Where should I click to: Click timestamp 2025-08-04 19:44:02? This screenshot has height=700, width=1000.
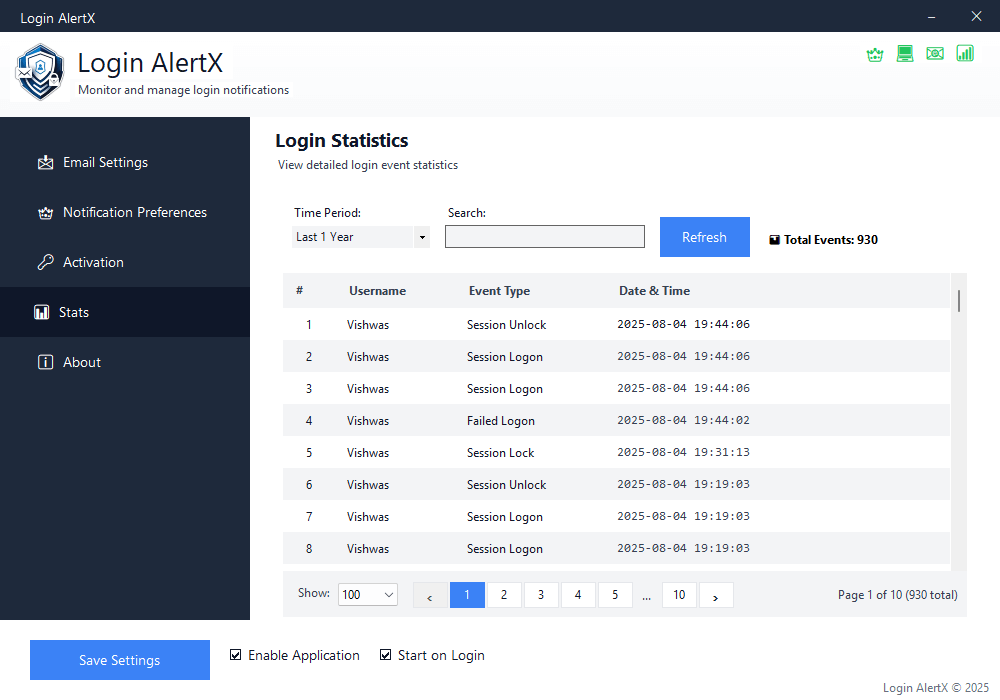[683, 420]
